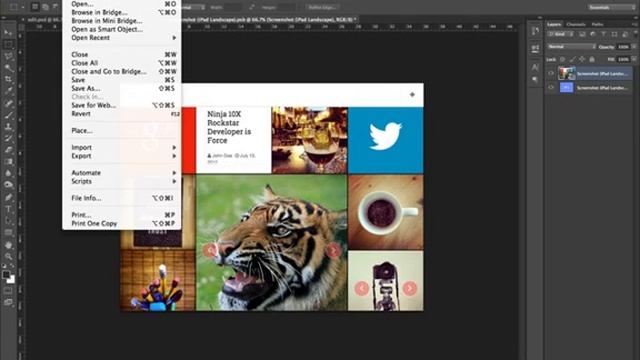Viewport: 640px width, 360px height.
Task: Select the Lasso tool
Action: [x=9, y=56]
